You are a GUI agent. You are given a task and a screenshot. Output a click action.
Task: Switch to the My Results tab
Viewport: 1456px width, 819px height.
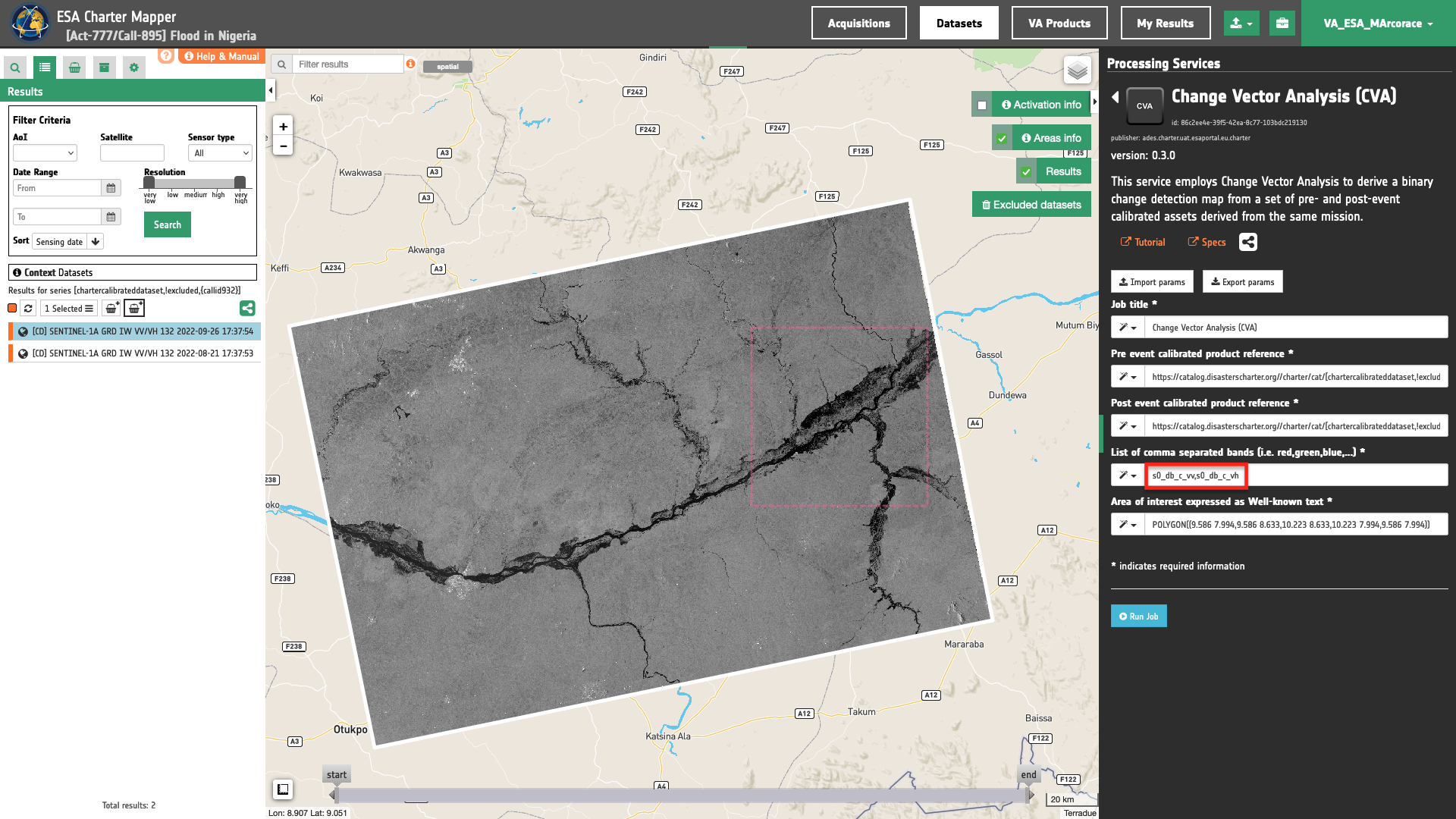coord(1166,24)
